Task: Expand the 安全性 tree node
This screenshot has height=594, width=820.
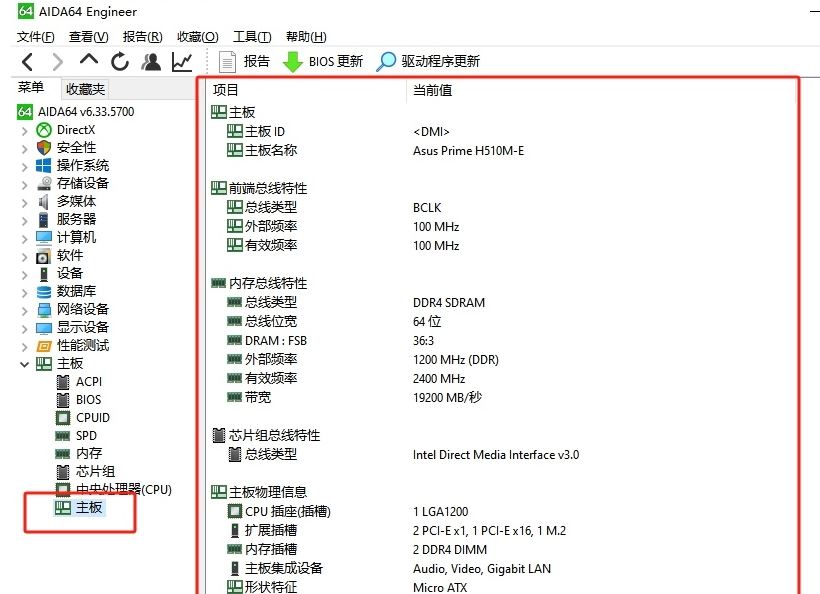Action: [24, 148]
